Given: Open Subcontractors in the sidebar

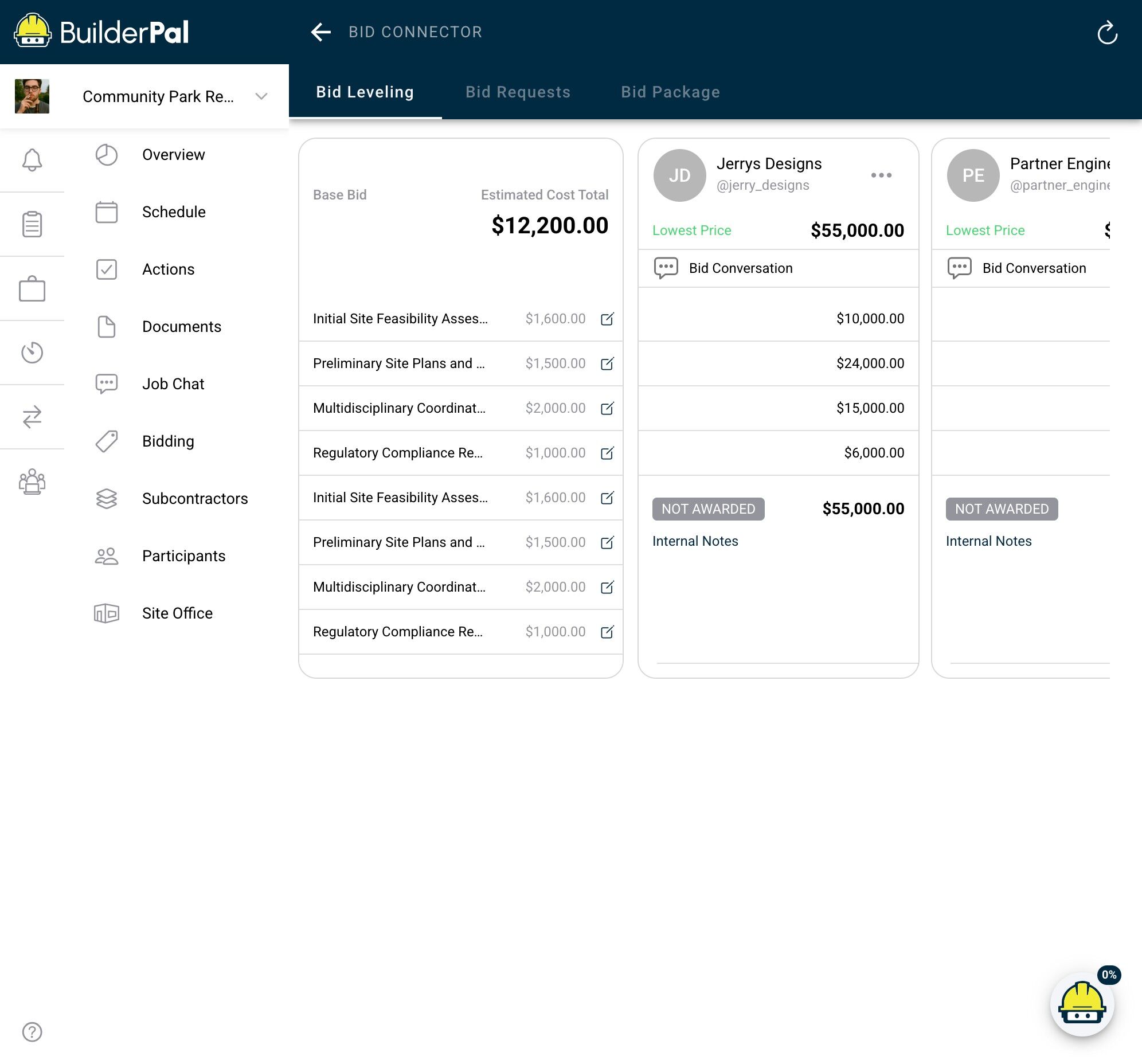Looking at the screenshot, I should [x=195, y=499].
